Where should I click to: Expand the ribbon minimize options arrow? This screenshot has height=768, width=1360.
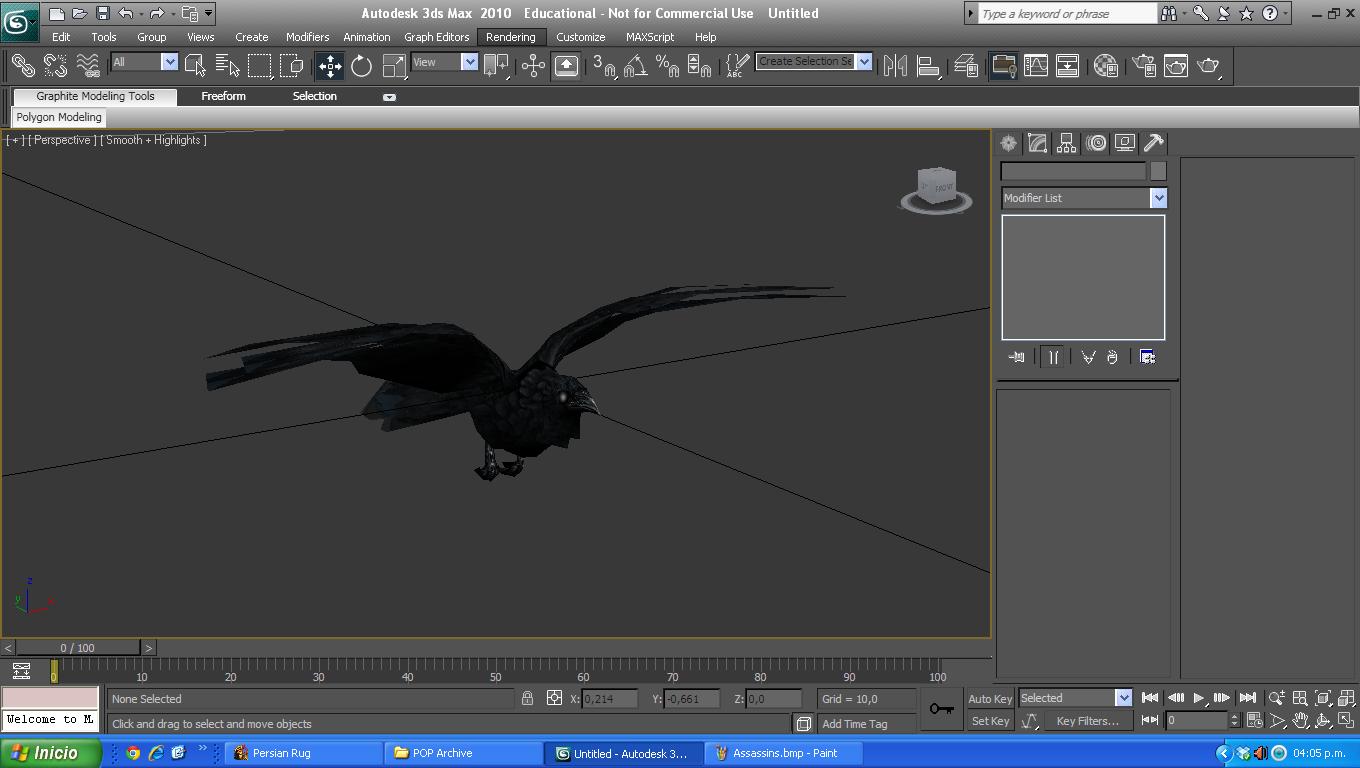coord(389,97)
